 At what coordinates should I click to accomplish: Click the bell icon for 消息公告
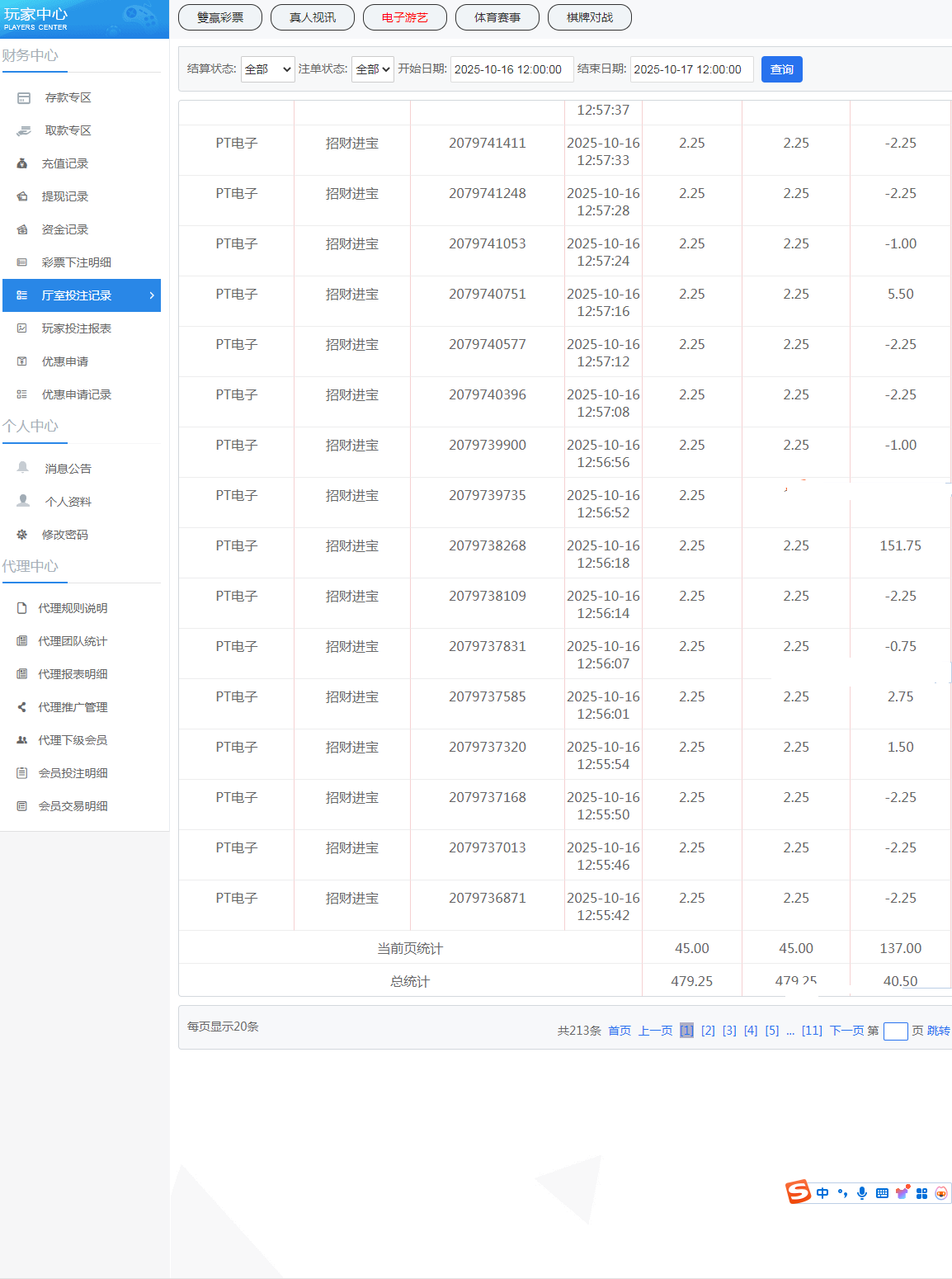coord(23,468)
